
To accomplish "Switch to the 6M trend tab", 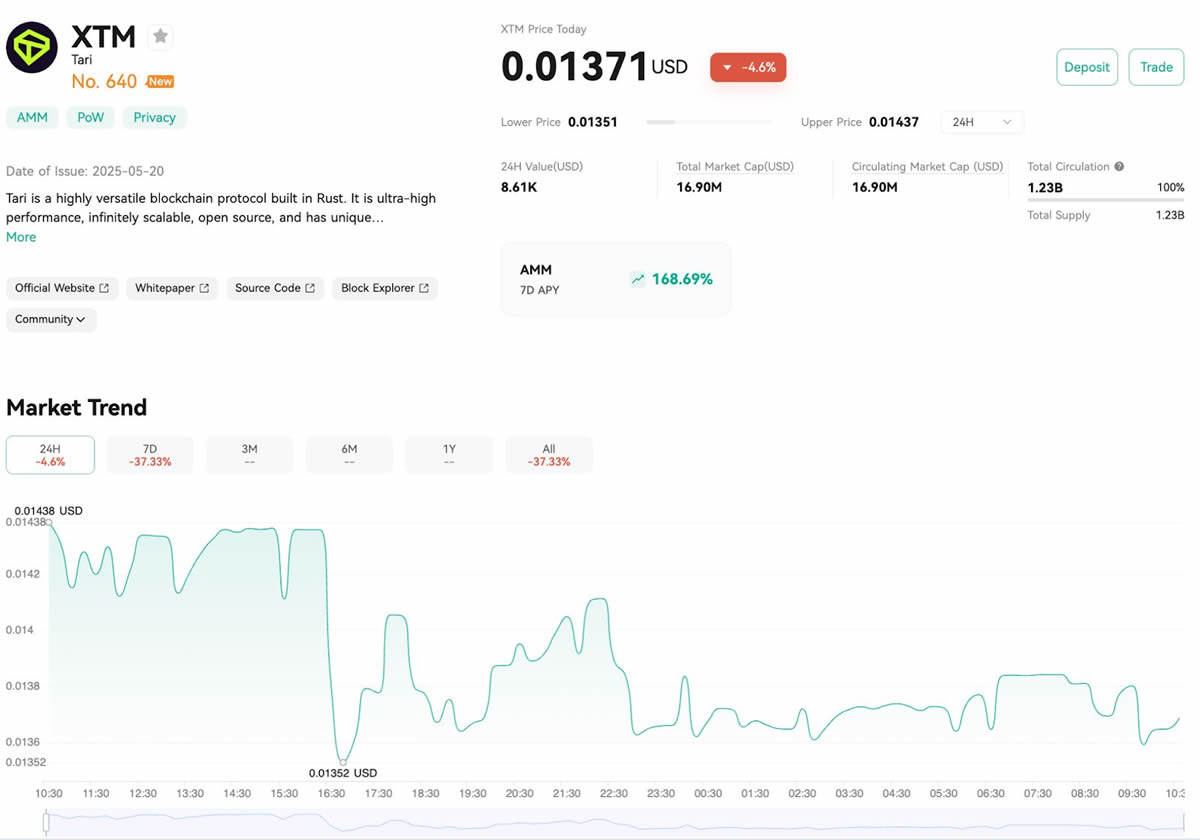I will click(x=349, y=455).
